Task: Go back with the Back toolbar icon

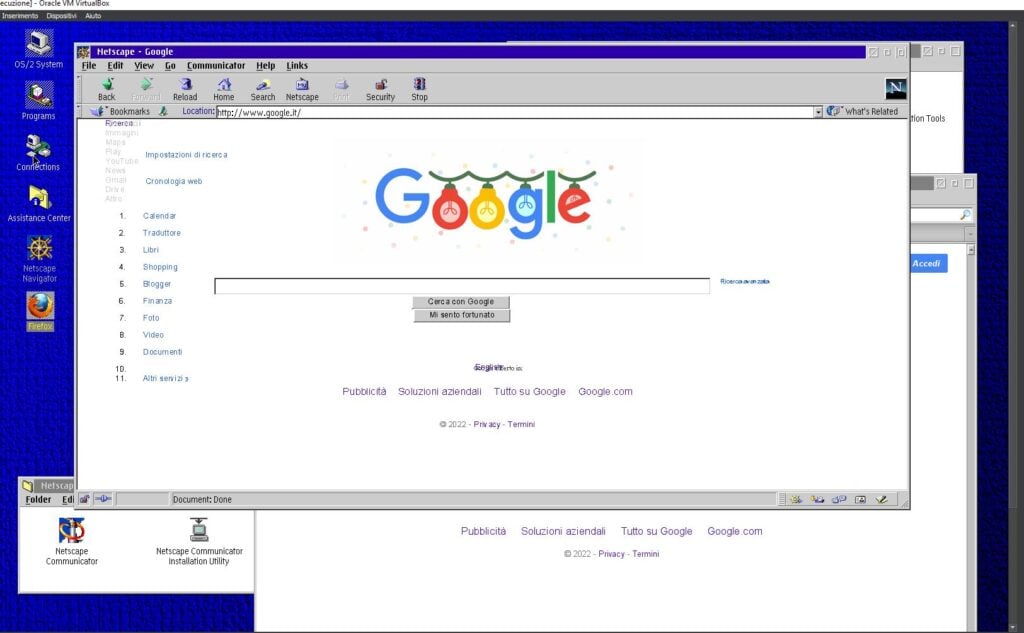Action: pos(107,84)
